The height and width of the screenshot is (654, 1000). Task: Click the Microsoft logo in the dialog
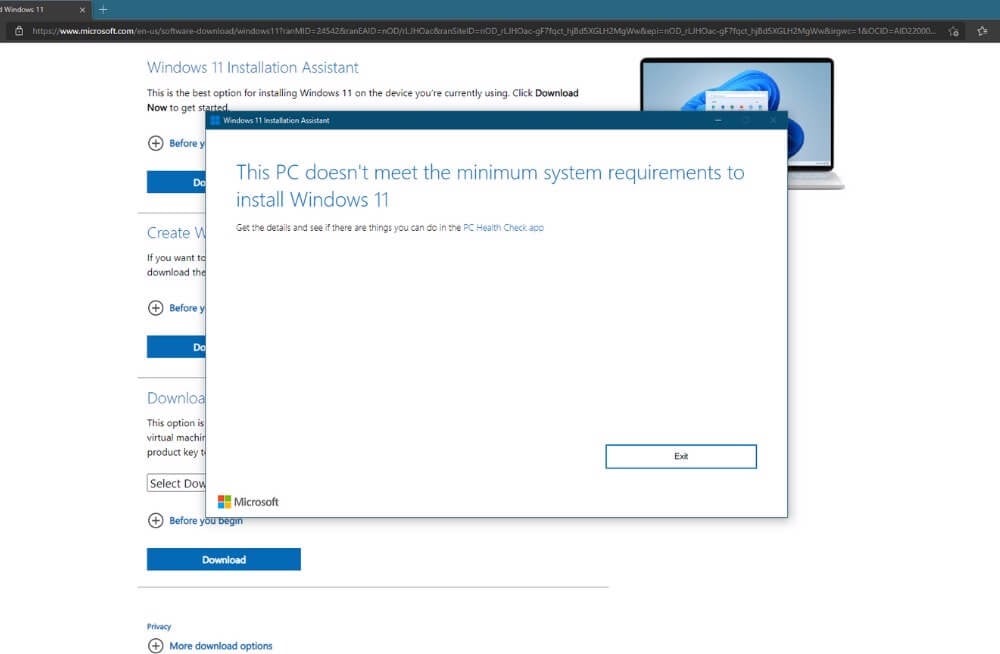point(248,502)
